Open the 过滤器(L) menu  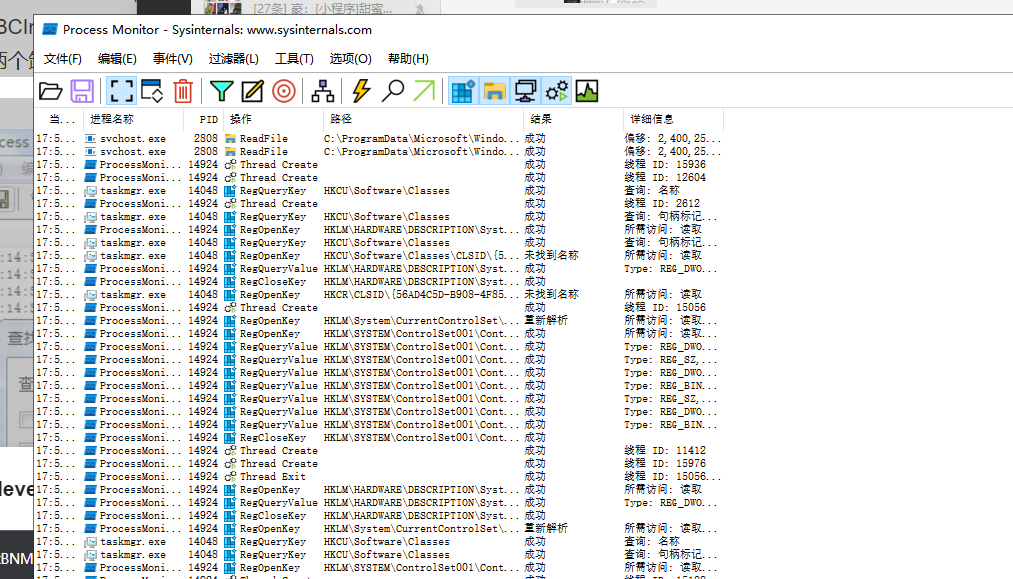click(x=233, y=59)
